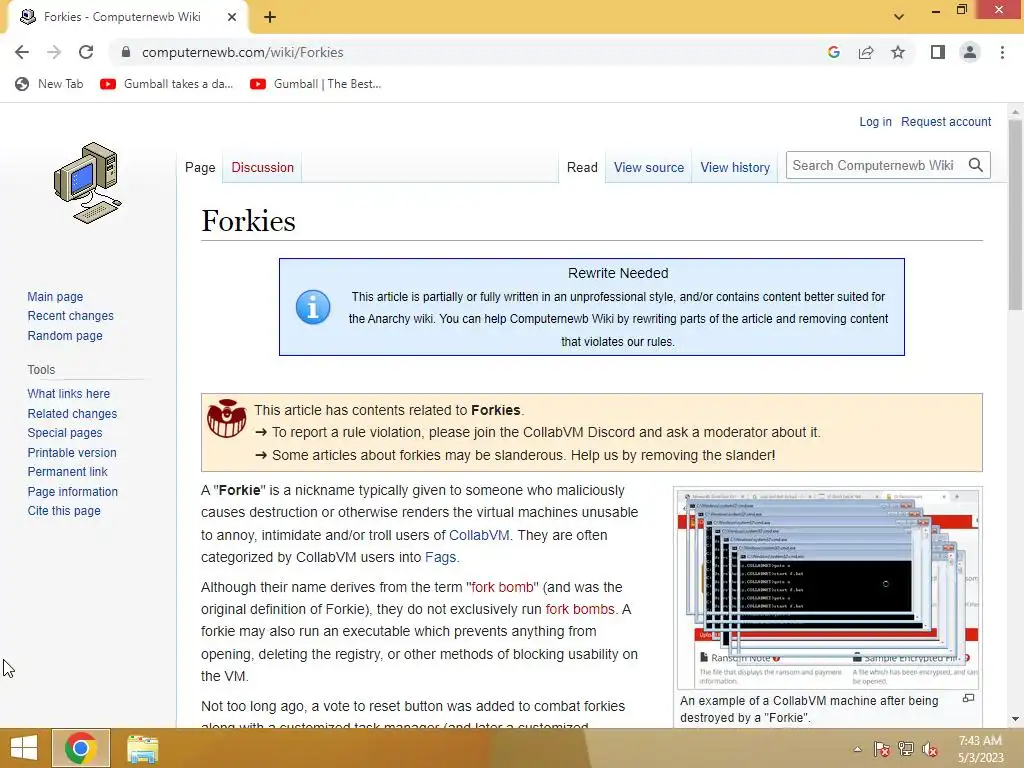Bookmark this page with star icon
1024x768 pixels.
click(x=898, y=52)
